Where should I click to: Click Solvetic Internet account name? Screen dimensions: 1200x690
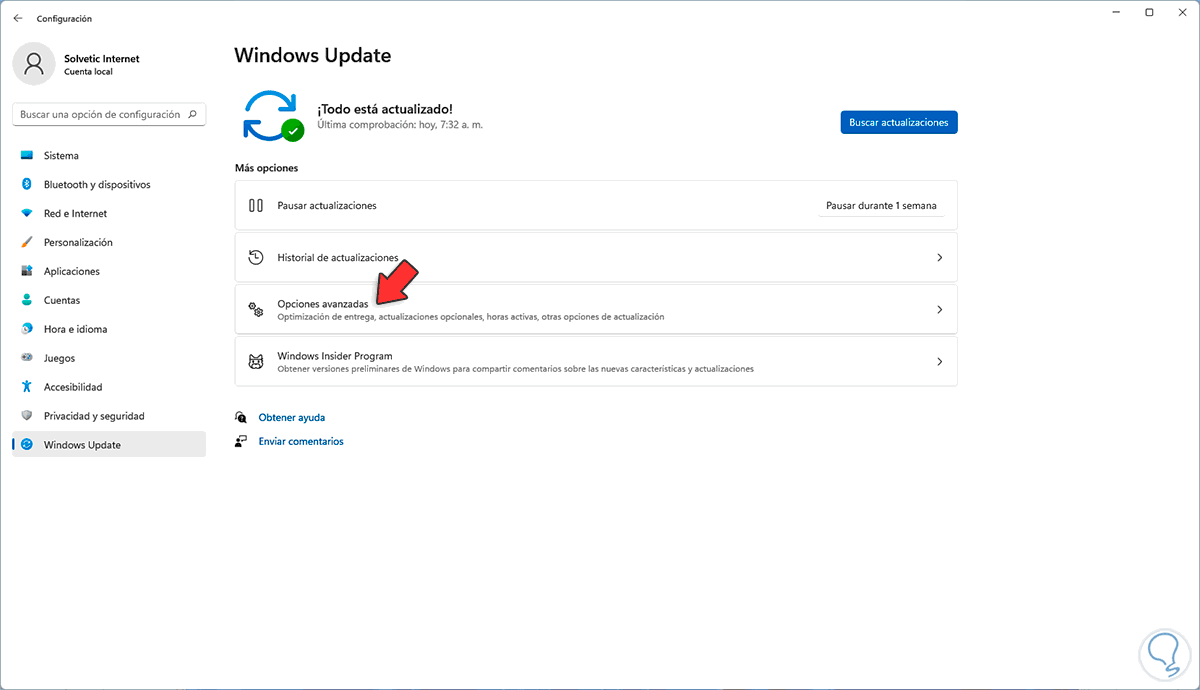tap(102, 59)
